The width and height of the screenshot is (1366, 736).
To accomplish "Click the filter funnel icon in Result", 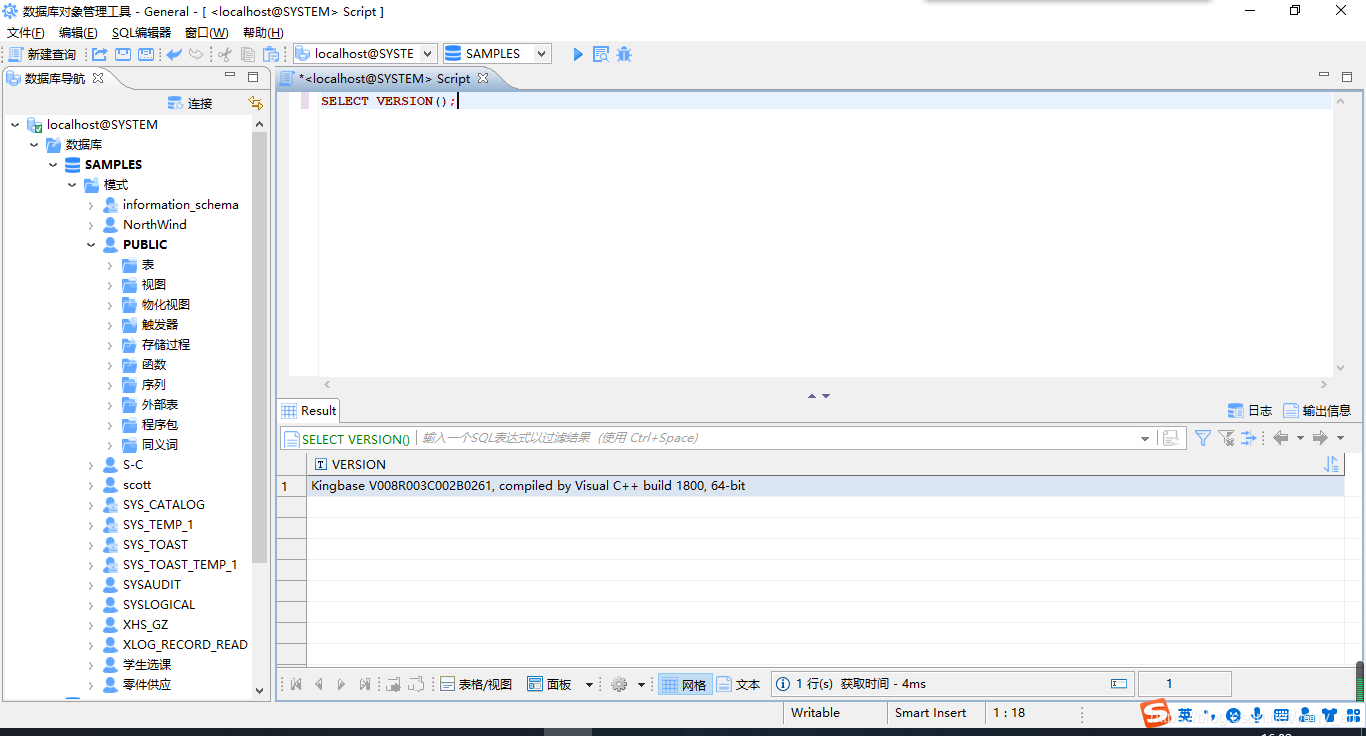I will pyautogui.click(x=1203, y=438).
